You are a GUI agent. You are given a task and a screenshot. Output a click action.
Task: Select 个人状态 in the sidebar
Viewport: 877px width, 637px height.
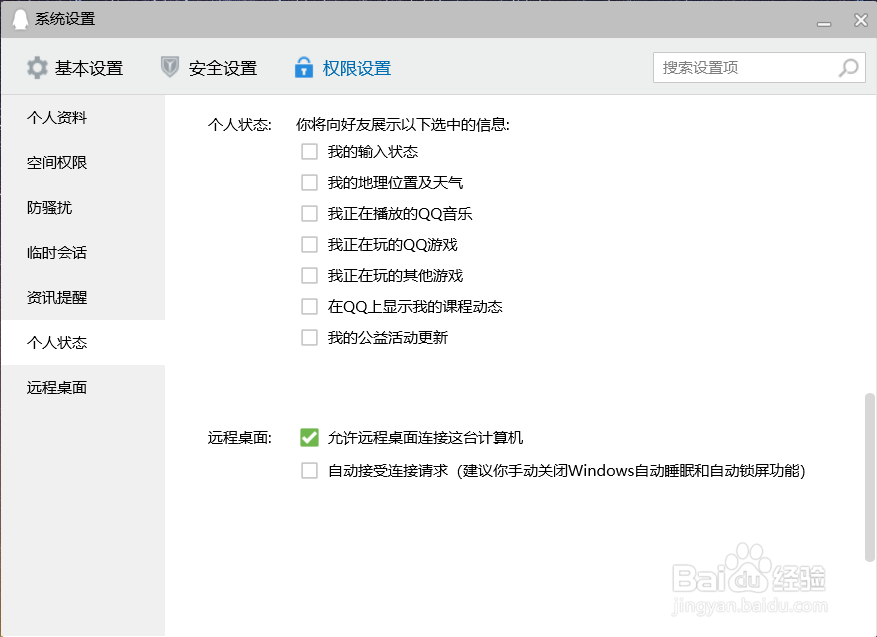tap(83, 342)
